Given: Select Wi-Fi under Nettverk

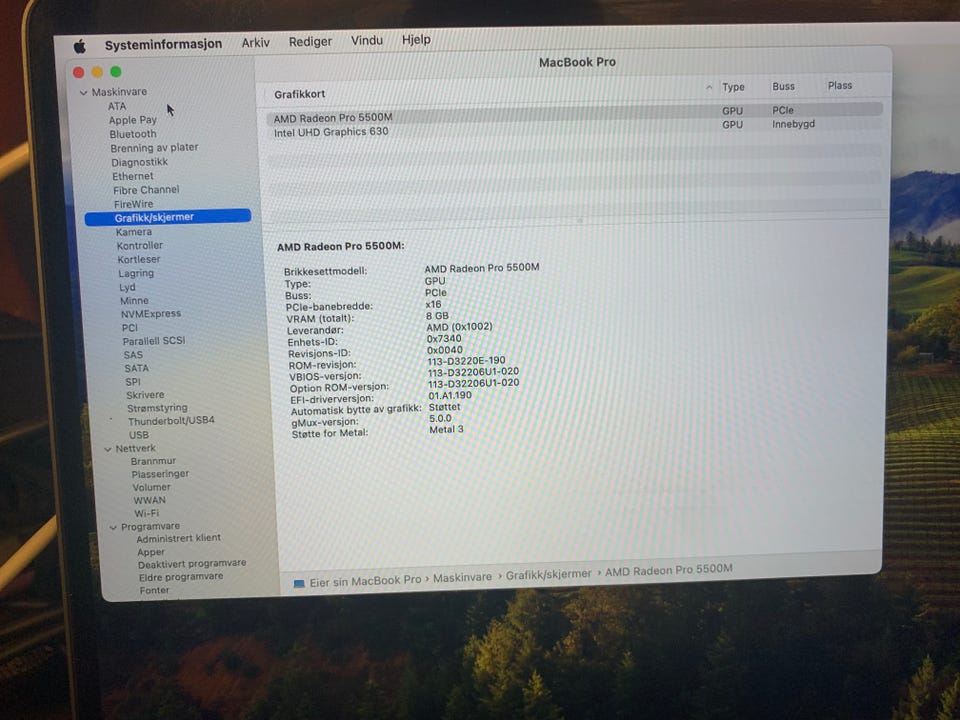Looking at the screenshot, I should pos(146,513).
